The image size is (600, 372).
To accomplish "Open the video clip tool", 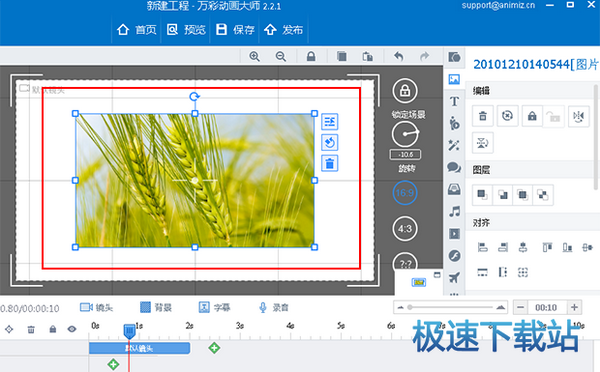I will coord(454,233).
